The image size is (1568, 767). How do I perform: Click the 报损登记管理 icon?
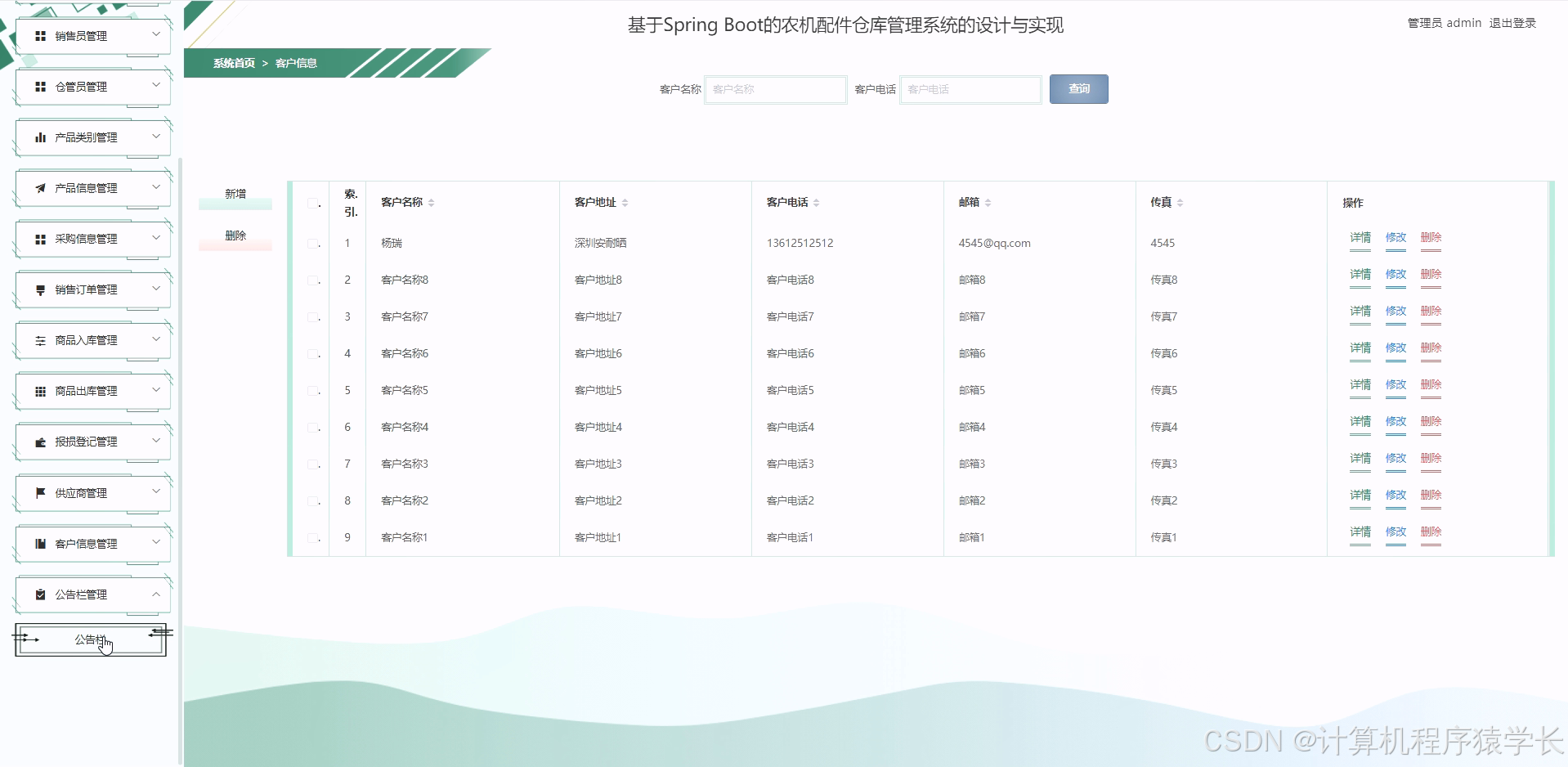39,441
